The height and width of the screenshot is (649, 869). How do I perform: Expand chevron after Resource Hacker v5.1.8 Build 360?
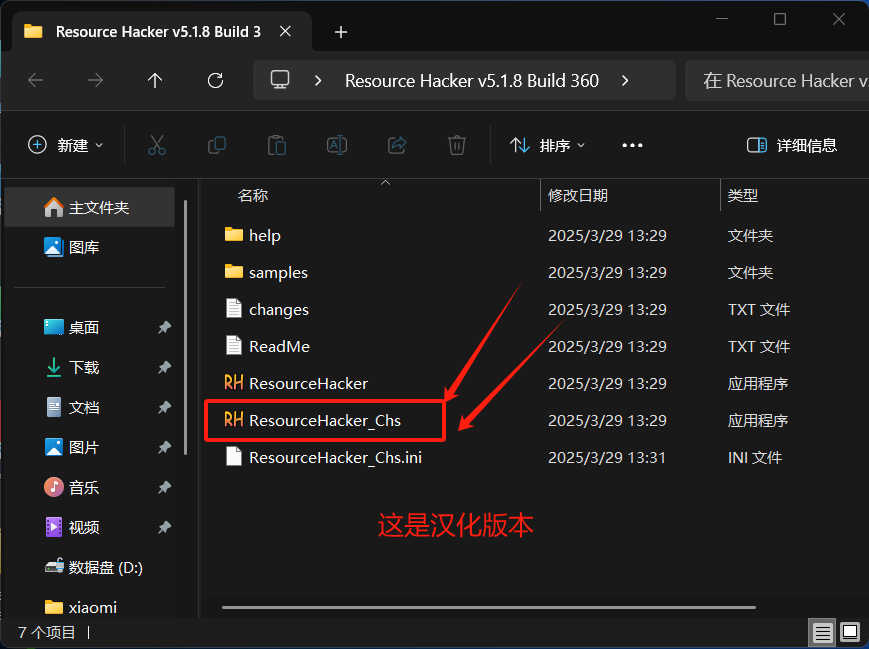625,81
